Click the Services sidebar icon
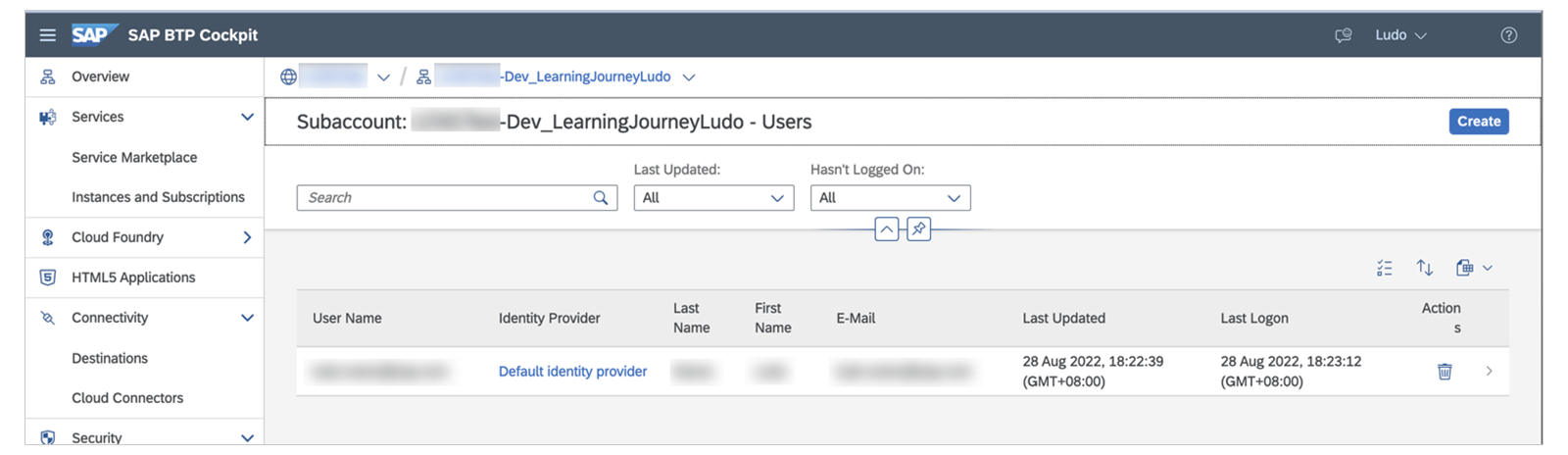 pyautogui.click(x=47, y=117)
